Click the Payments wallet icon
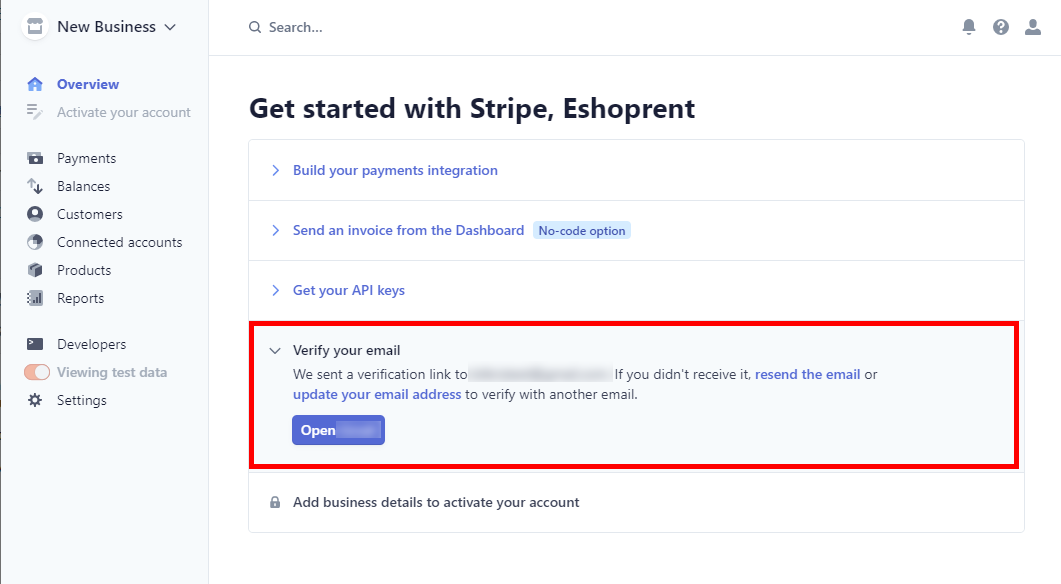 (35, 158)
